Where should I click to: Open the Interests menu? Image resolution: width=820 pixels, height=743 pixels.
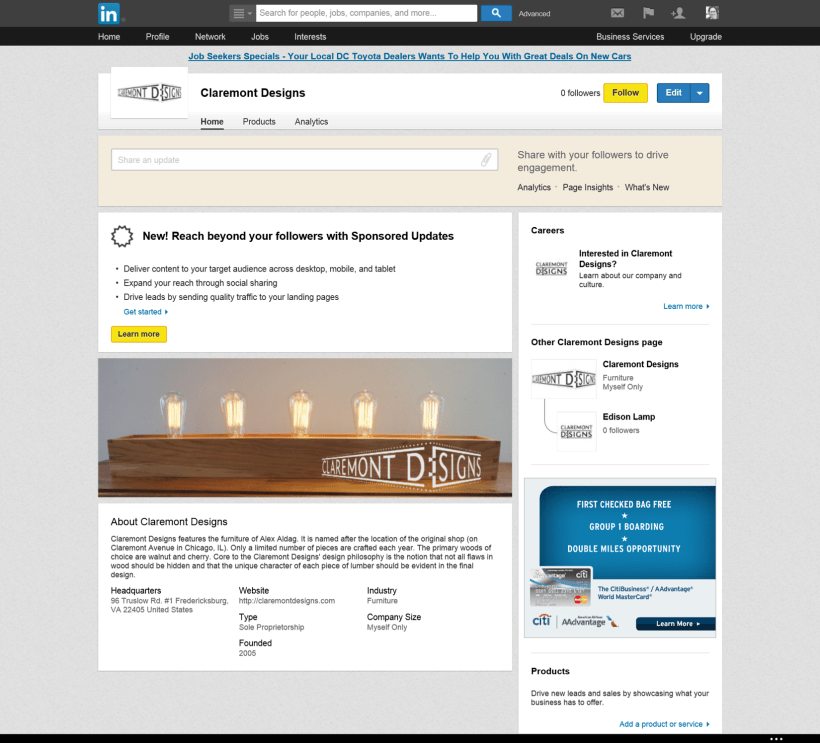pos(310,36)
